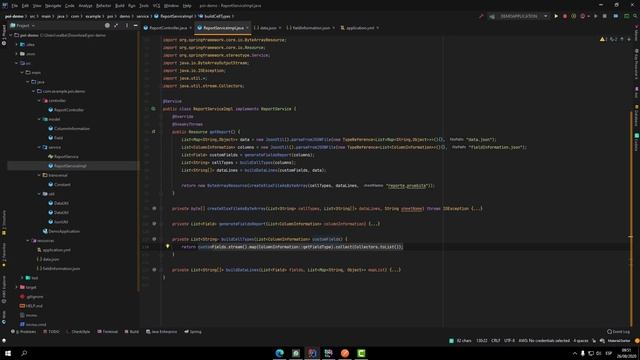This screenshot has width=640, height=360.
Task: Switch to data.json editor tab
Action: (268, 28)
